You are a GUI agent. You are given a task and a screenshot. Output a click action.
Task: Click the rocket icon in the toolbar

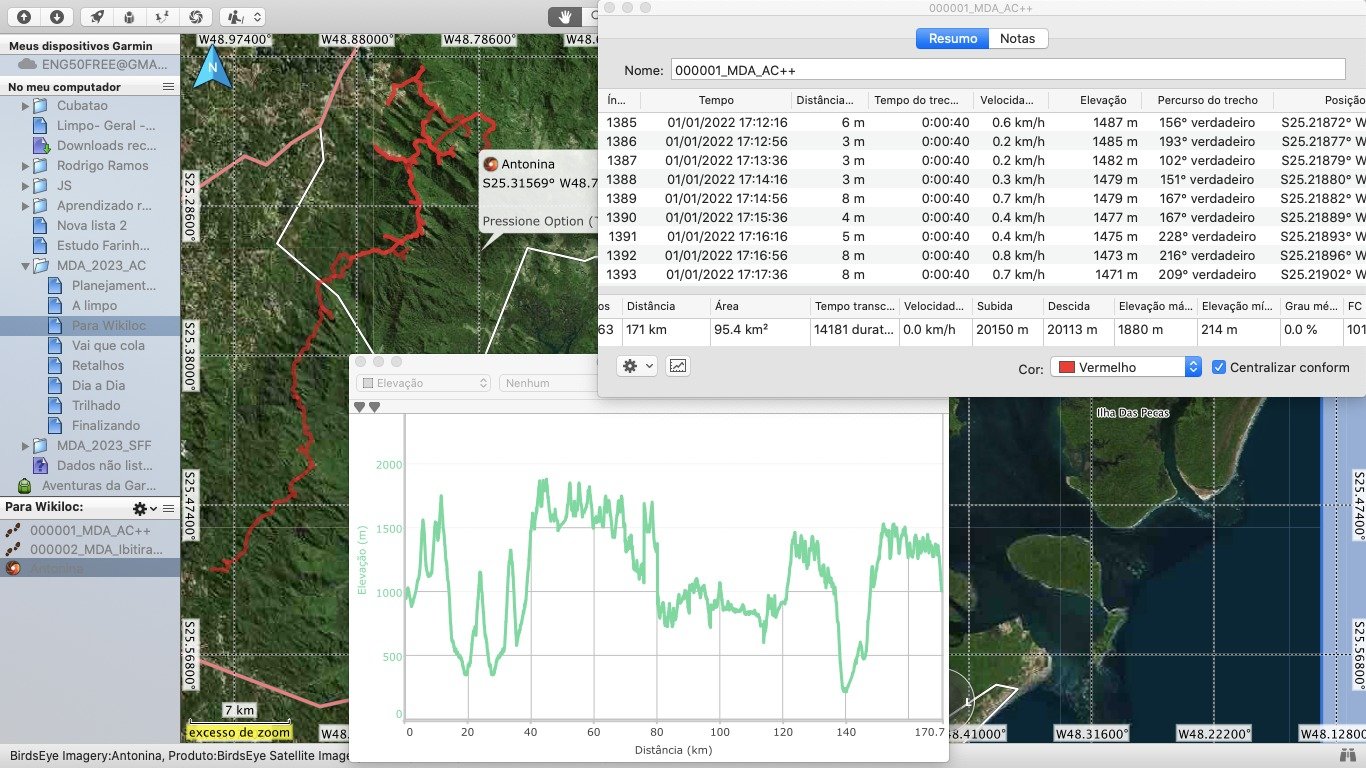(96, 17)
